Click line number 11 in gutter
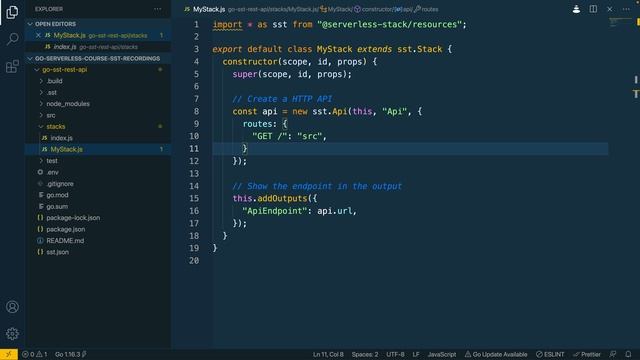This screenshot has width=640, height=360. pos(194,149)
